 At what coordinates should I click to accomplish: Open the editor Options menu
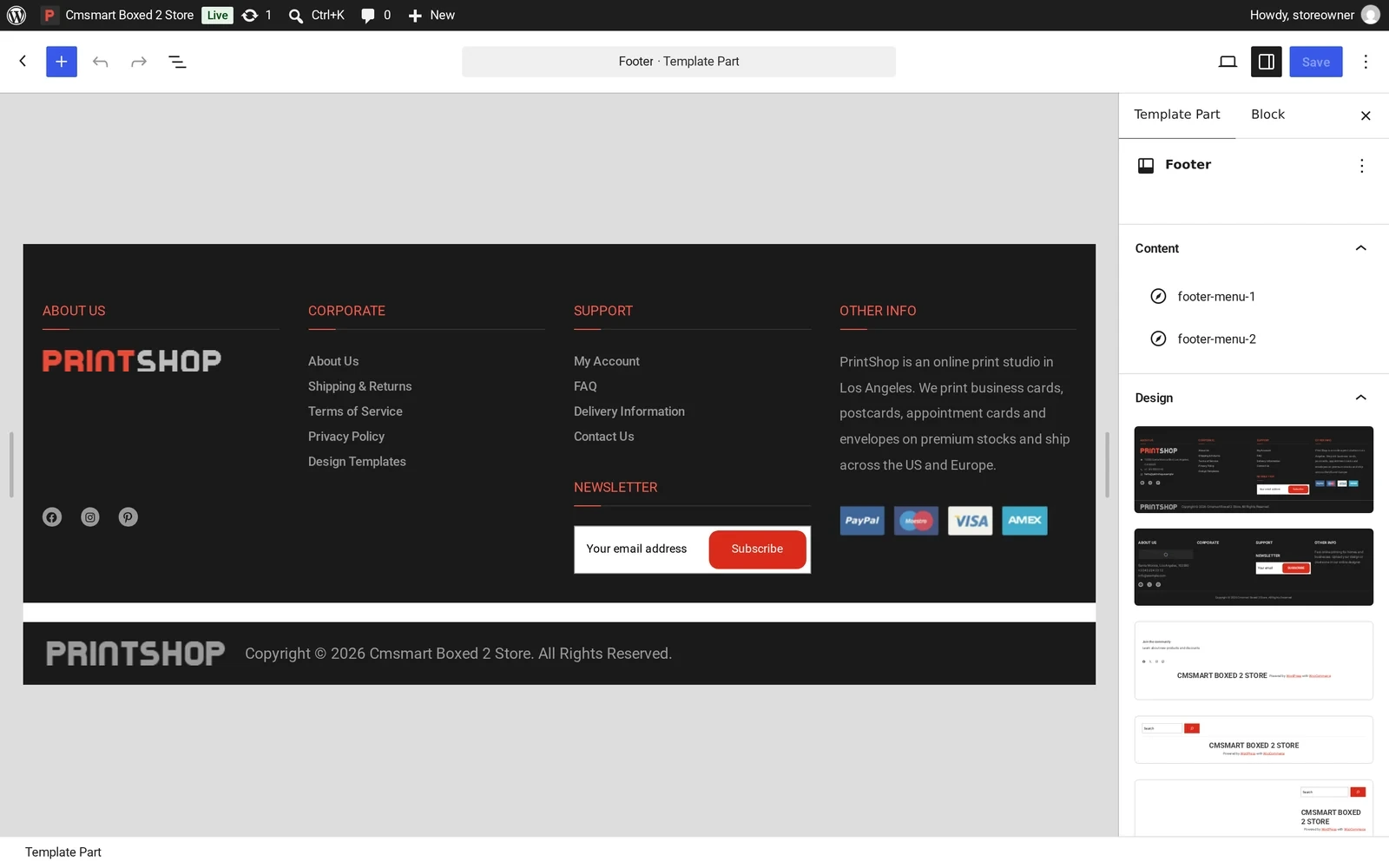pyautogui.click(x=1366, y=62)
